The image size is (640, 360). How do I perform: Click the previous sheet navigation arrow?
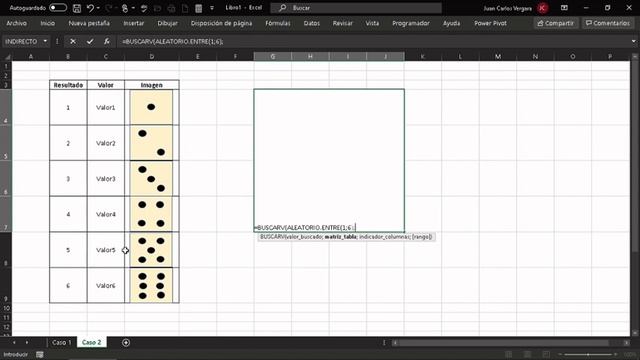tap(14, 342)
